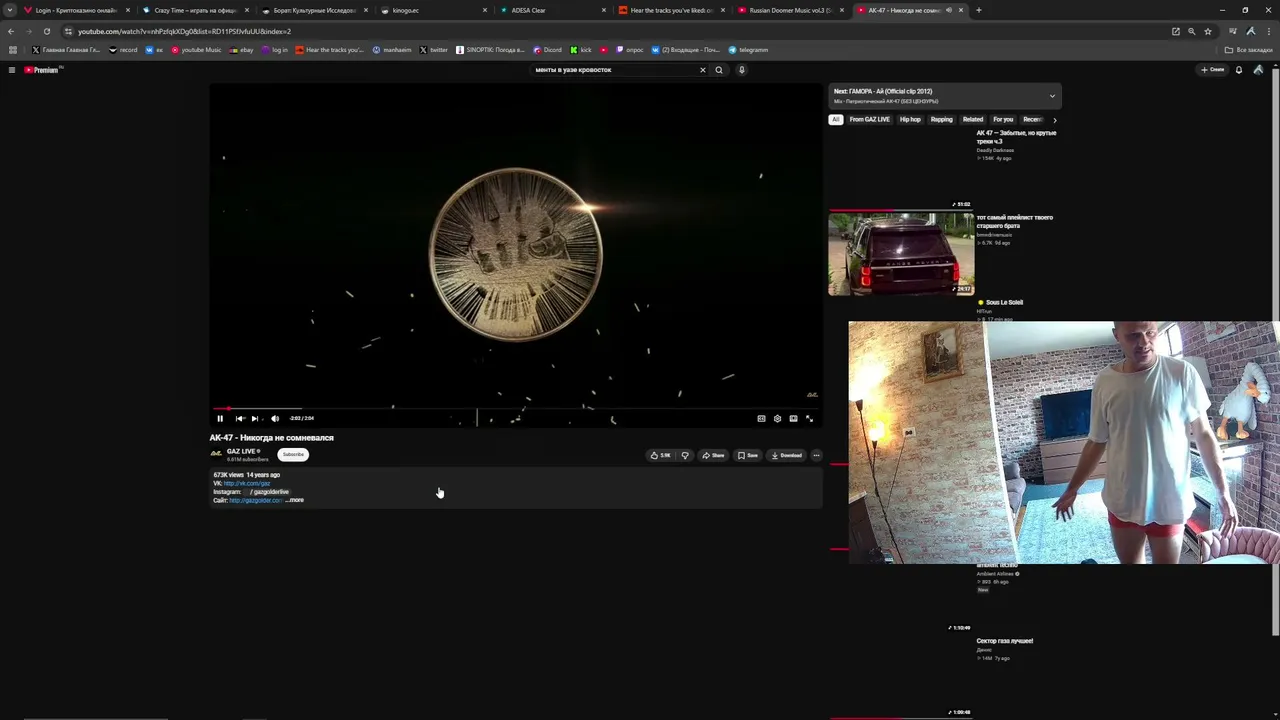This screenshot has height=720, width=1280.
Task: Open manhaeim bookmark
Action: click(392, 50)
